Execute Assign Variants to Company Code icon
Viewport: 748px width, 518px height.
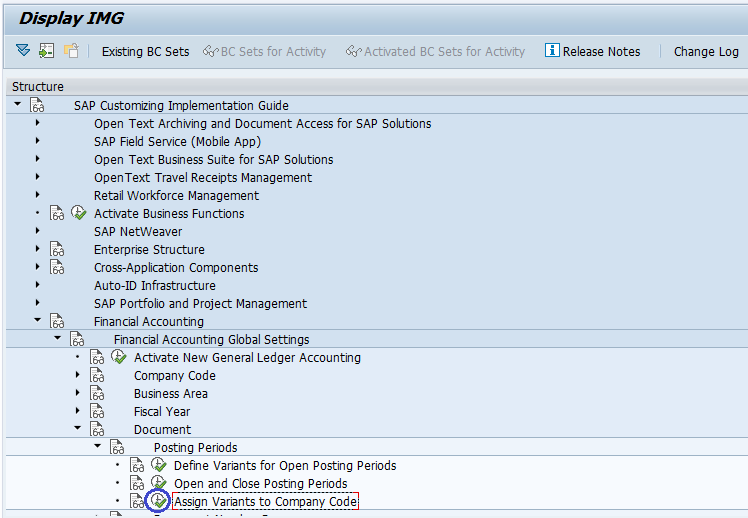click(158, 501)
